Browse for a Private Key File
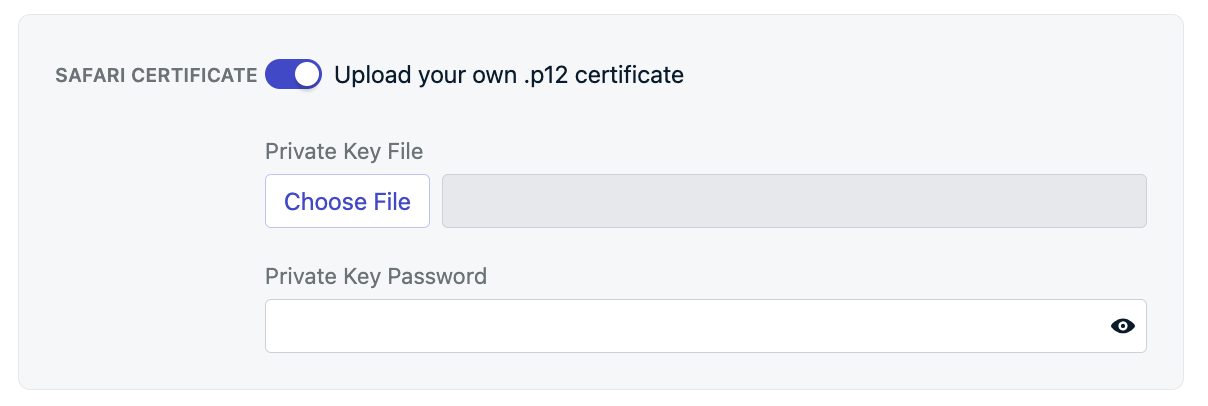The height and width of the screenshot is (406, 1208). [x=347, y=201]
